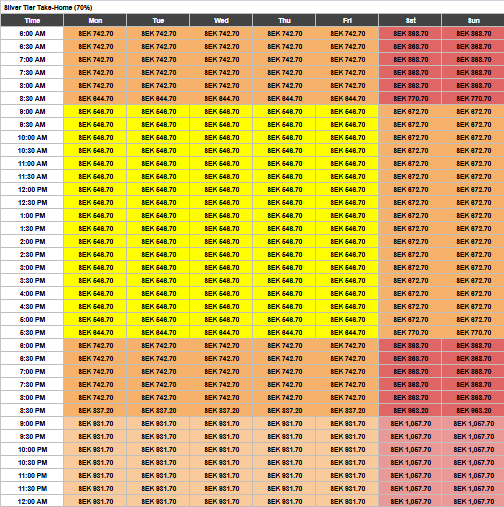
Task: Select Sunday's 7:00 PM red cell
Action: tap(473, 372)
